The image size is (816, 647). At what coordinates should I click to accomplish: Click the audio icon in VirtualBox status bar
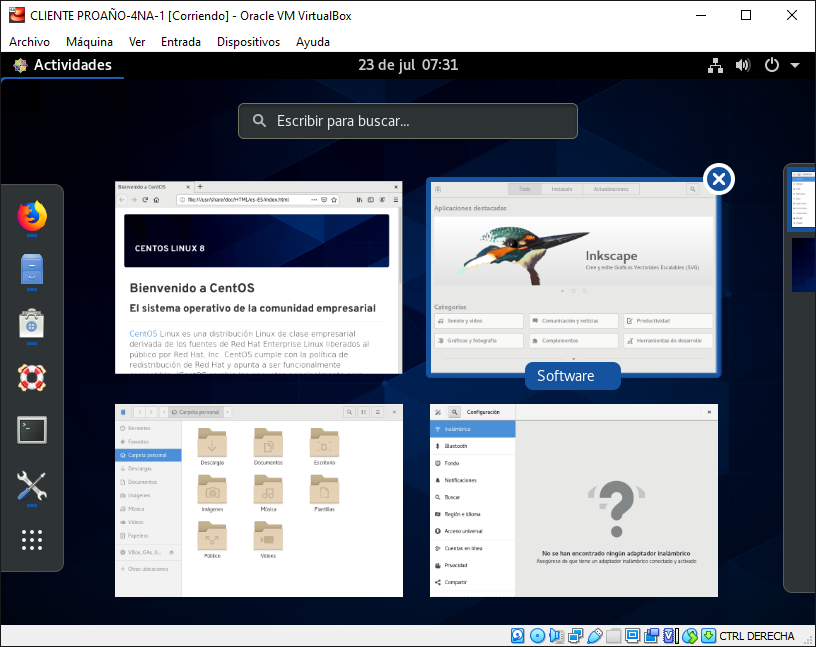point(556,636)
